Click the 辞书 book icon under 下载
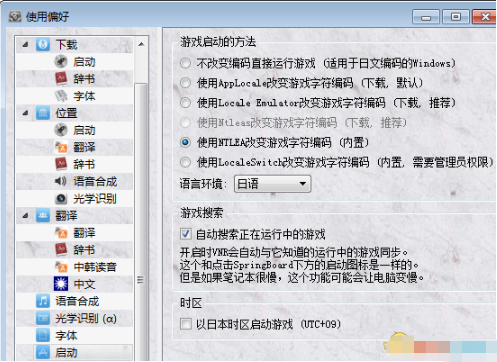 tap(61, 79)
